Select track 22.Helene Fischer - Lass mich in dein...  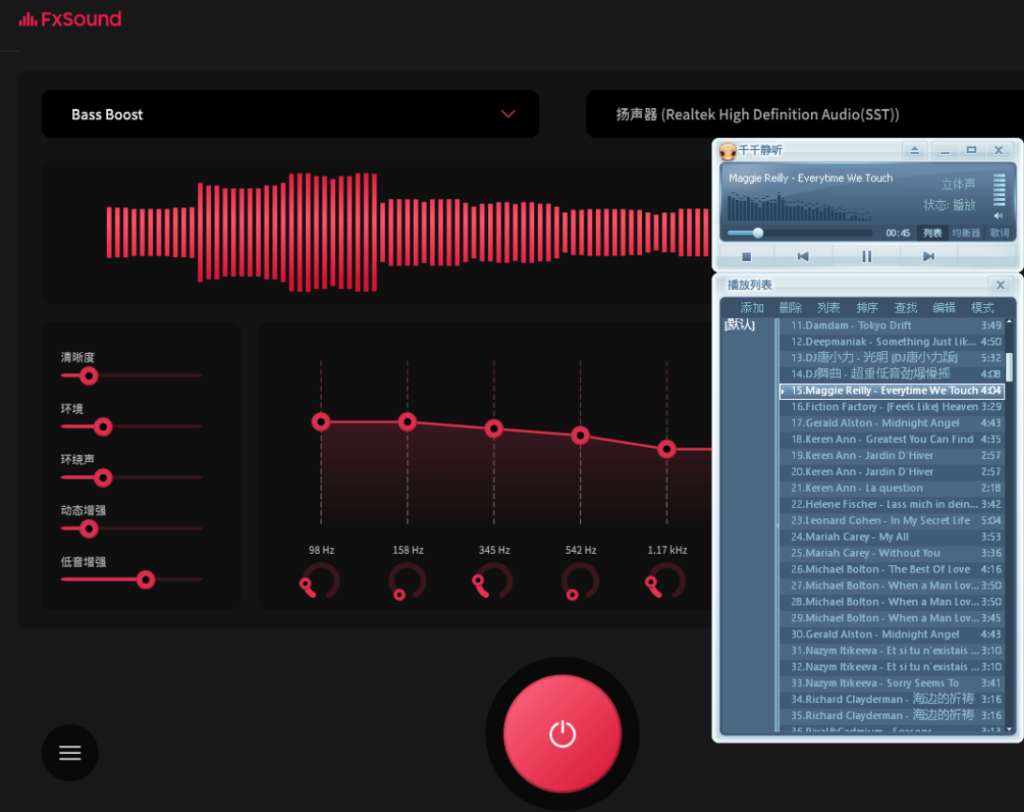click(x=892, y=504)
